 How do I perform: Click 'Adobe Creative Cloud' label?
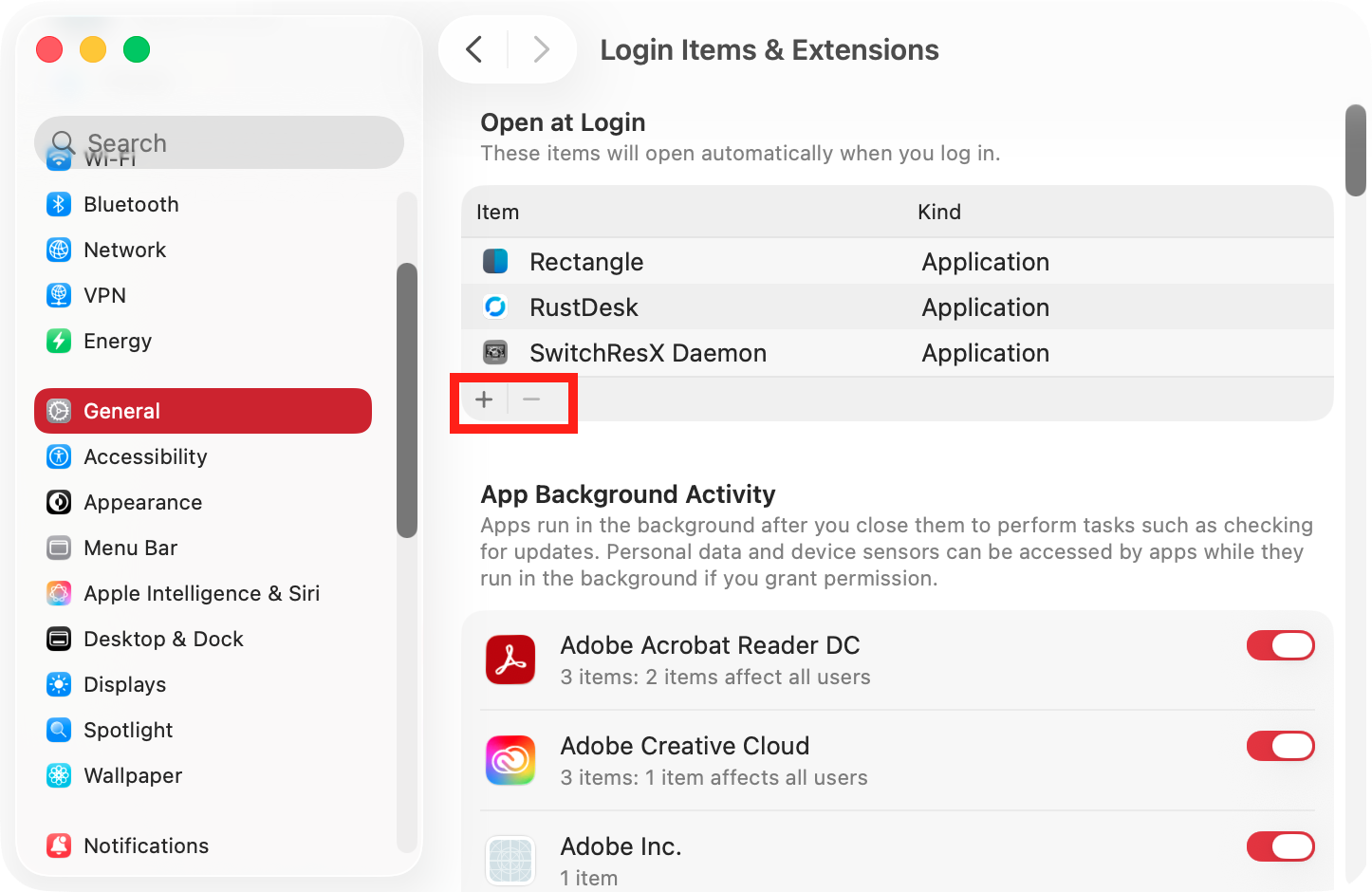pyautogui.click(x=685, y=746)
